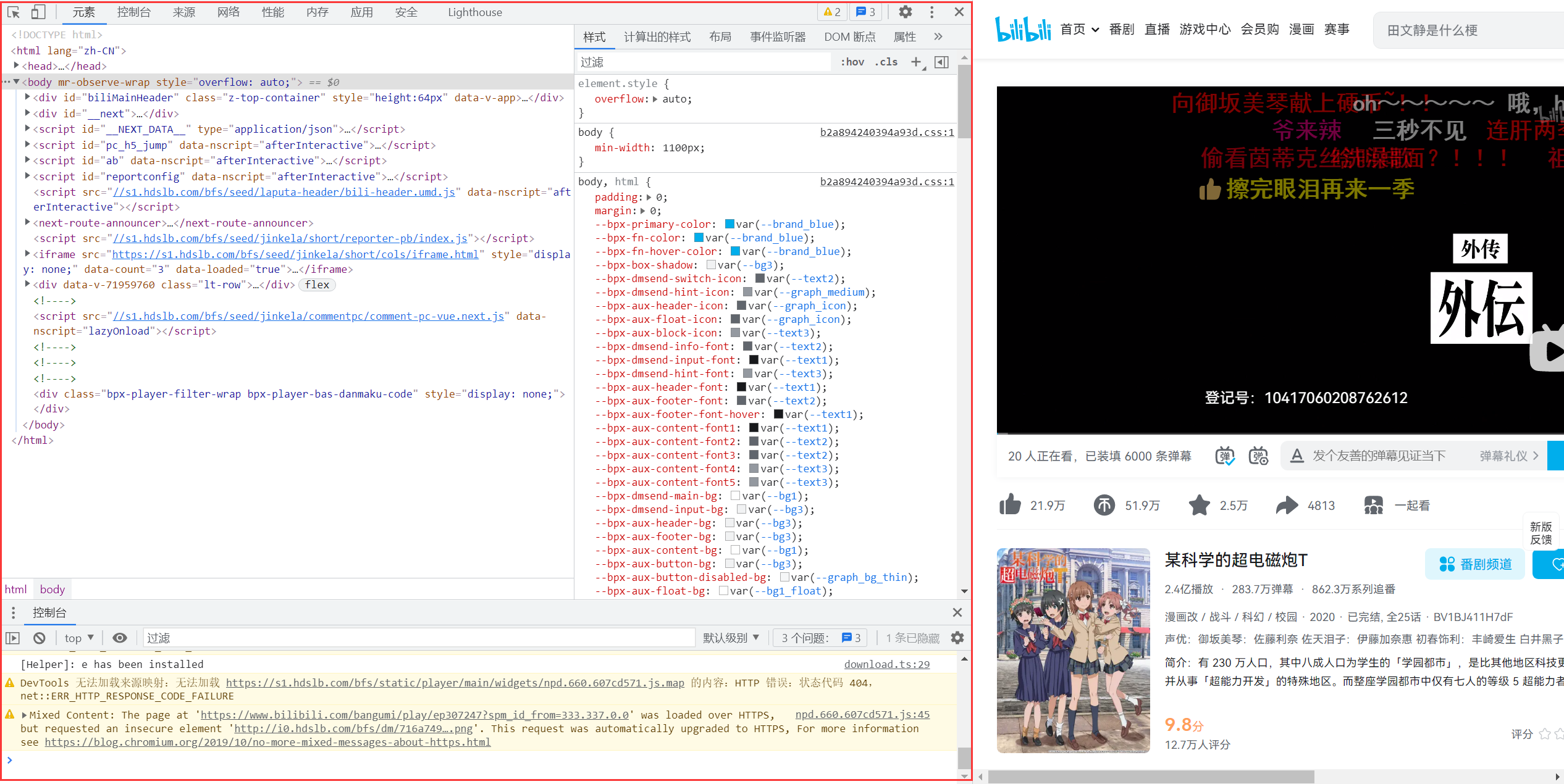Toggle the flex layout badge
Screen dimensions: 1564x784
click(317, 285)
